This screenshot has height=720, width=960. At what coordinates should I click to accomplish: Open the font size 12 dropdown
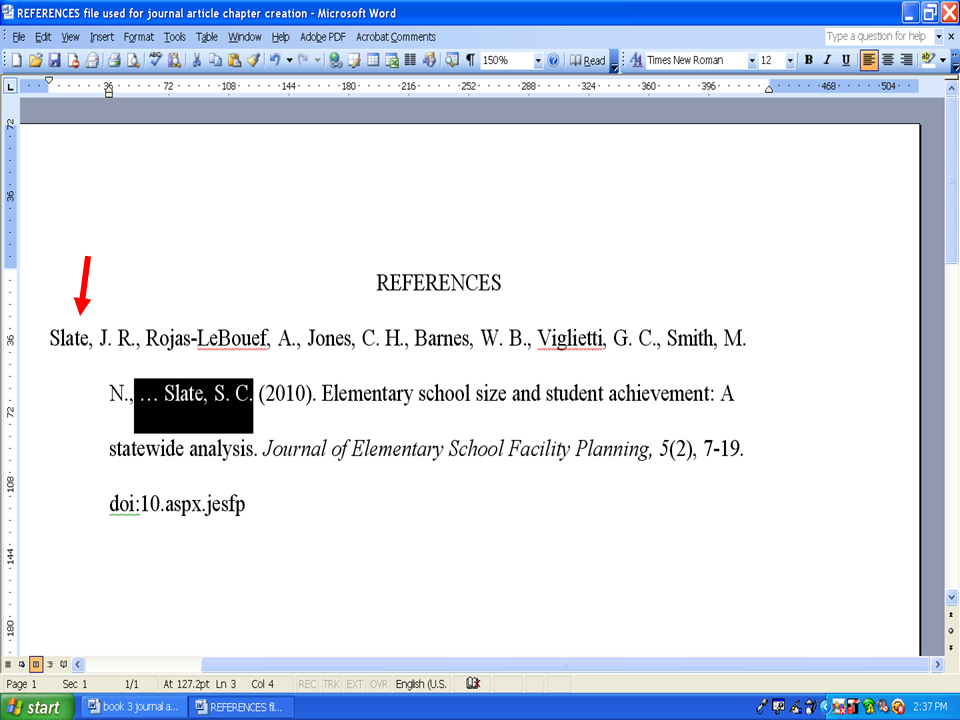[x=790, y=60]
